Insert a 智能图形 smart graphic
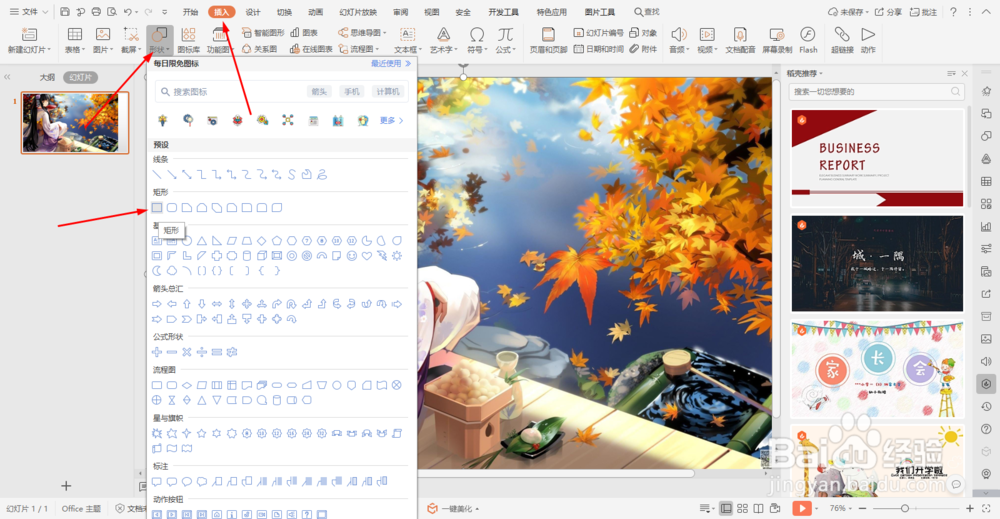This screenshot has width=1000, height=519. tap(263, 33)
